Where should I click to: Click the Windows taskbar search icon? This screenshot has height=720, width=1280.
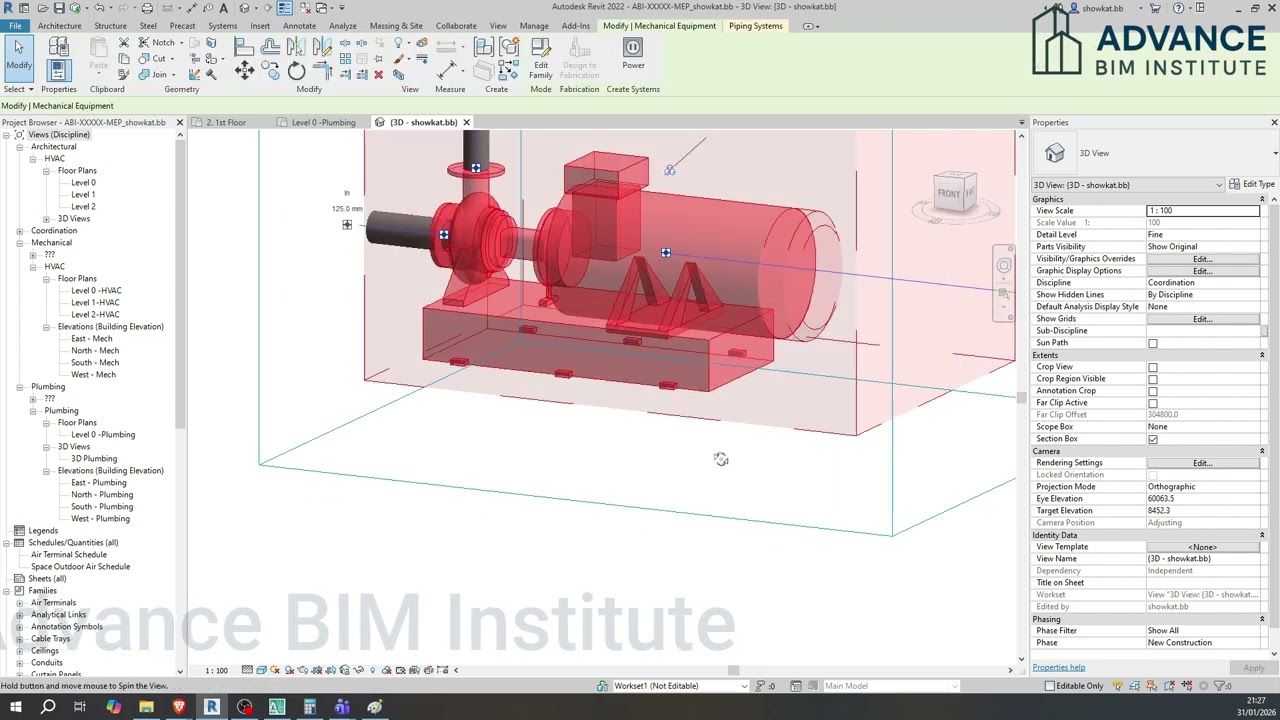[47, 707]
